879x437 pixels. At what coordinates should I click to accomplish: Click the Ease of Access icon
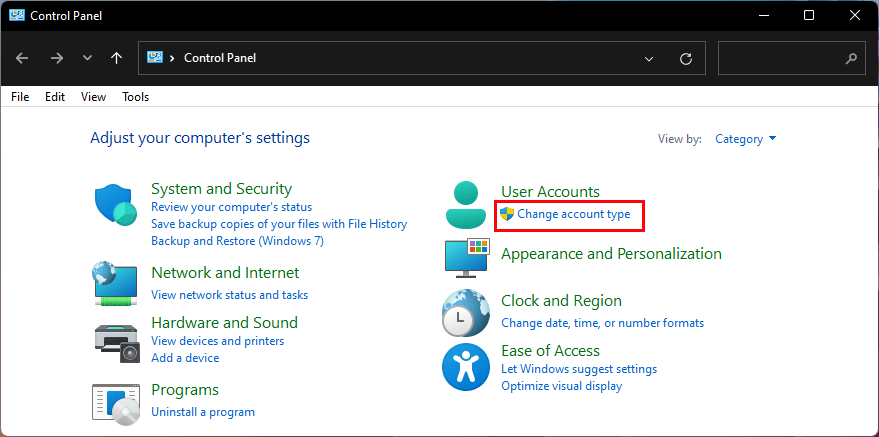point(466,367)
